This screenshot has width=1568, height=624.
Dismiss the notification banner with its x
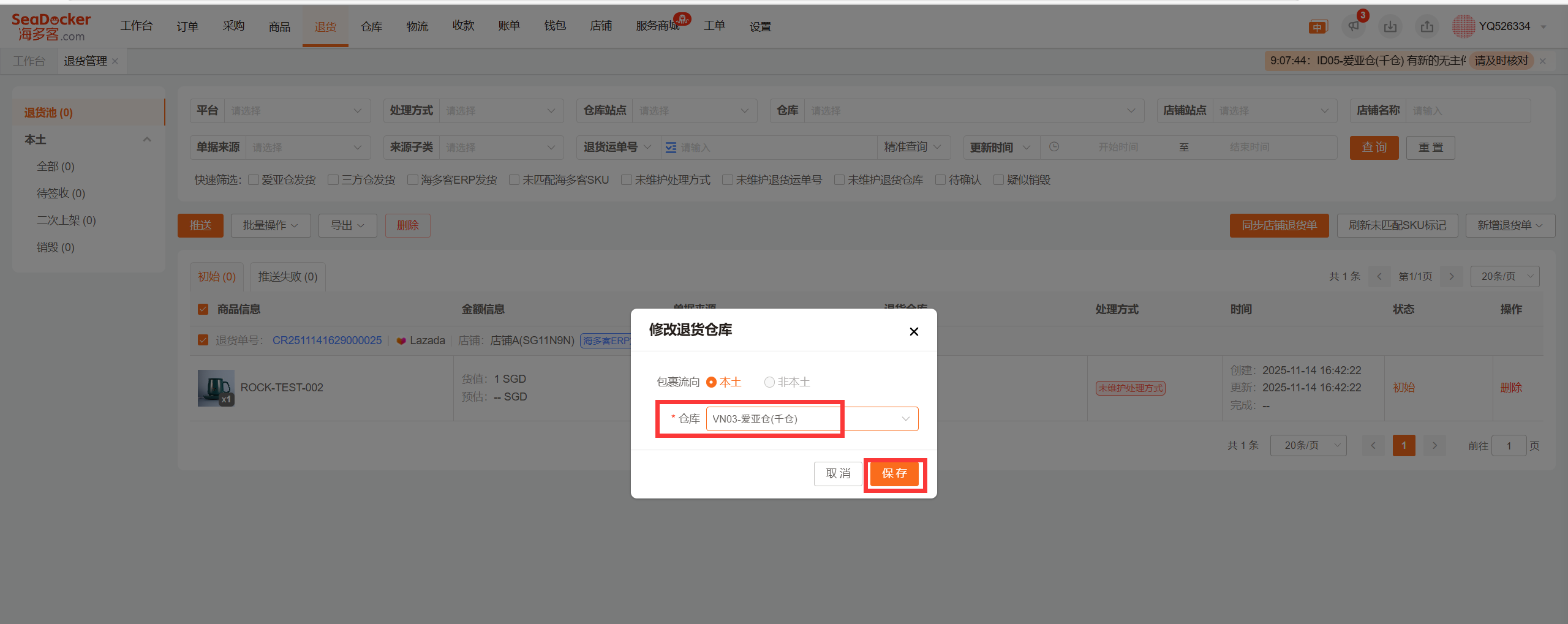pyautogui.click(x=1543, y=61)
